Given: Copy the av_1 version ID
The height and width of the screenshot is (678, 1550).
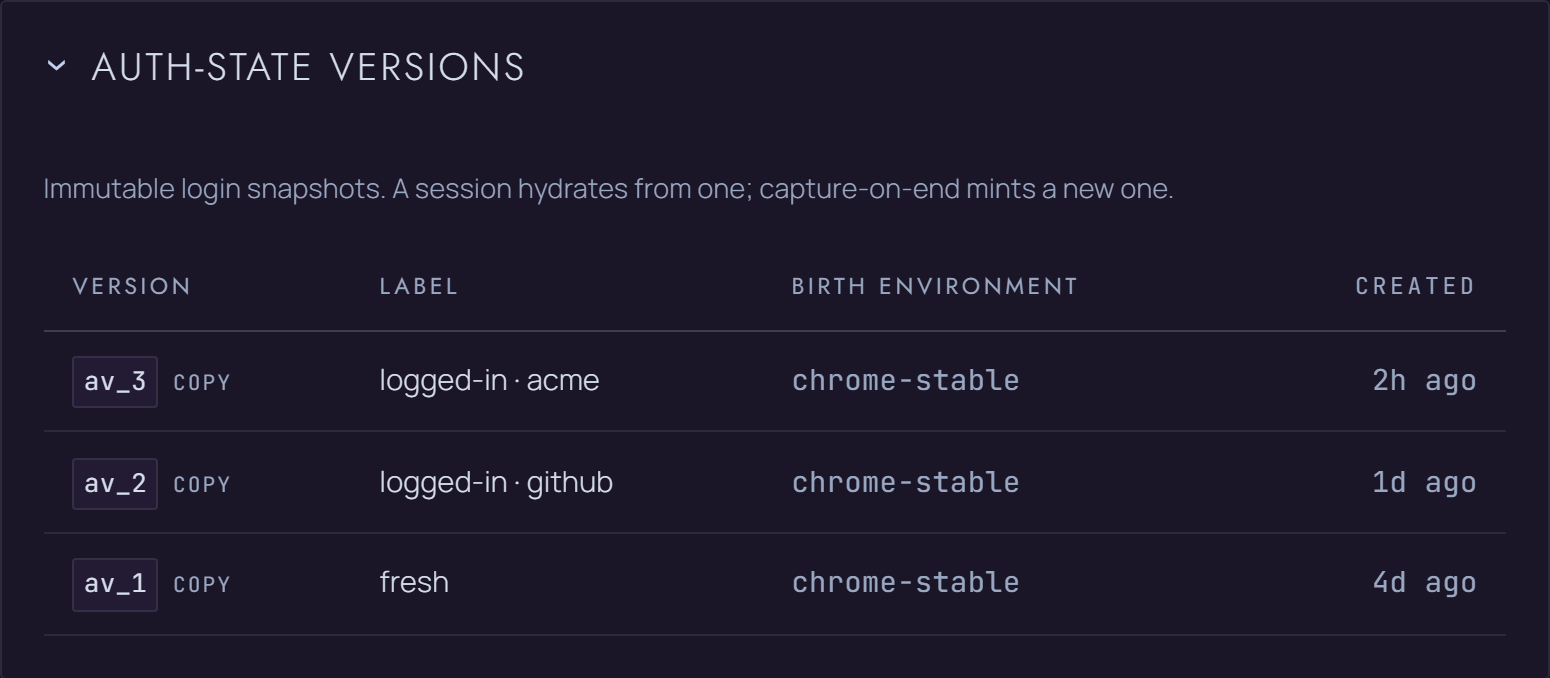Looking at the screenshot, I should [x=202, y=585].
